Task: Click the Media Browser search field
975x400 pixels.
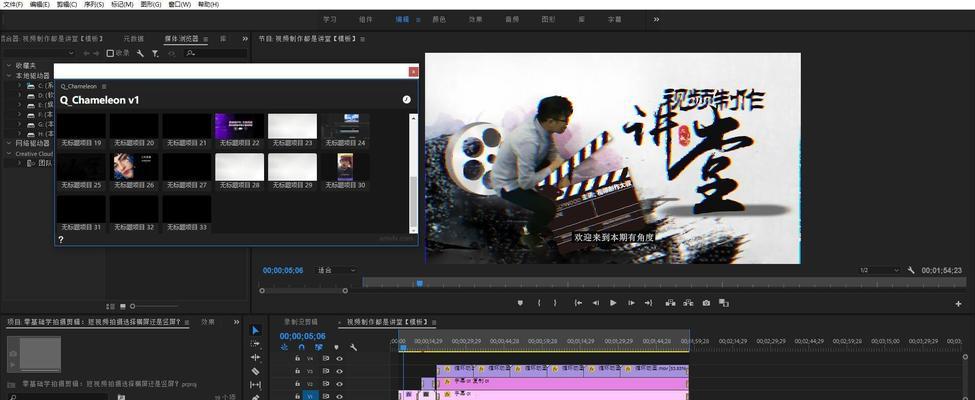Action: (x=216, y=53)
